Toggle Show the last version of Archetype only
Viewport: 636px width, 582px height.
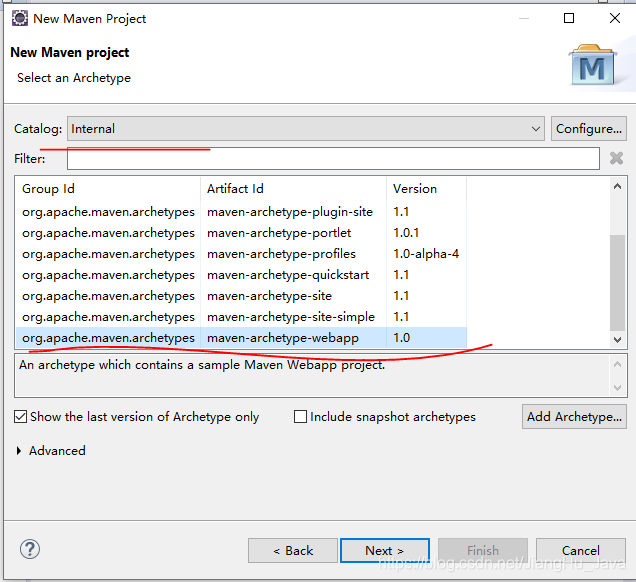click(x=136, y=417)
